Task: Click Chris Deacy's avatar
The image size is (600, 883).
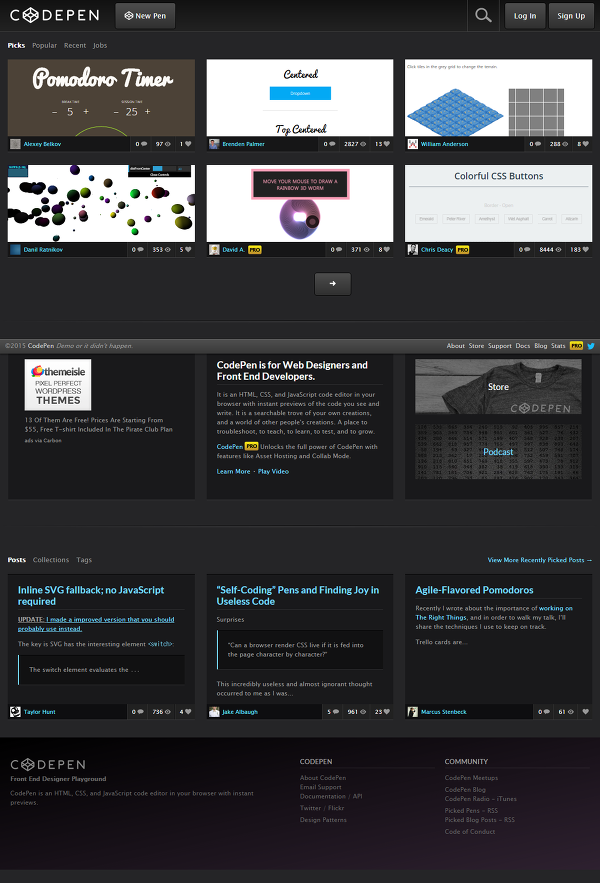Action: point(412,249)
